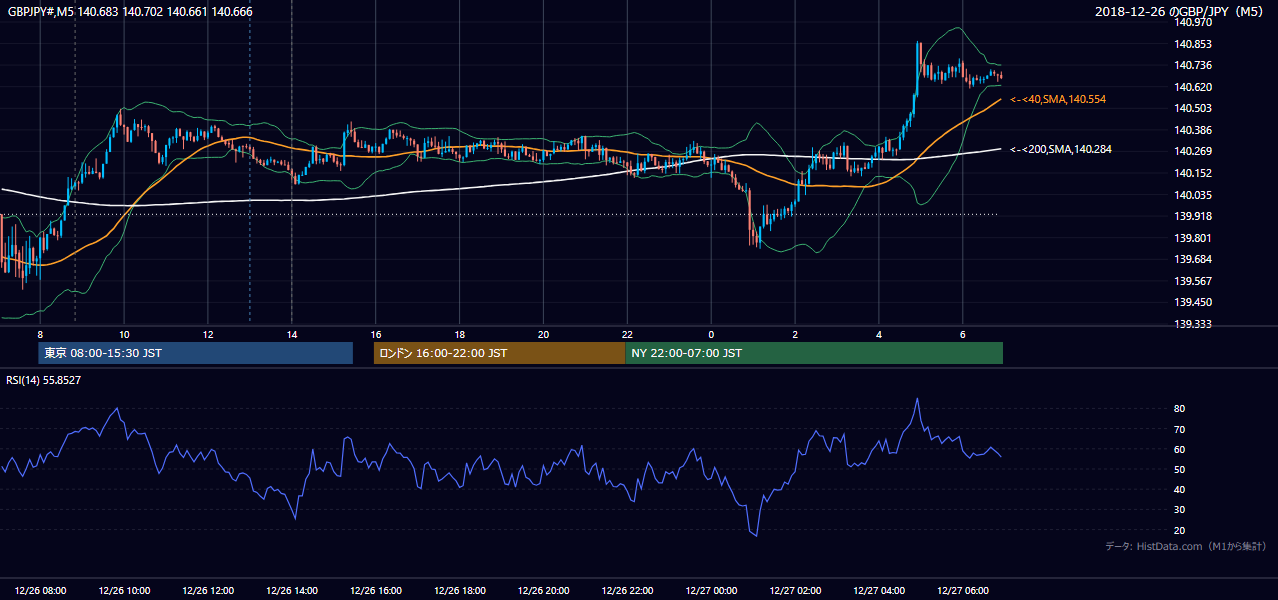Click the 12/26 08:00 bottom date label
The width and height of the screenshot is (1278, 600).
pyautogui.click(x=41, y=590)
